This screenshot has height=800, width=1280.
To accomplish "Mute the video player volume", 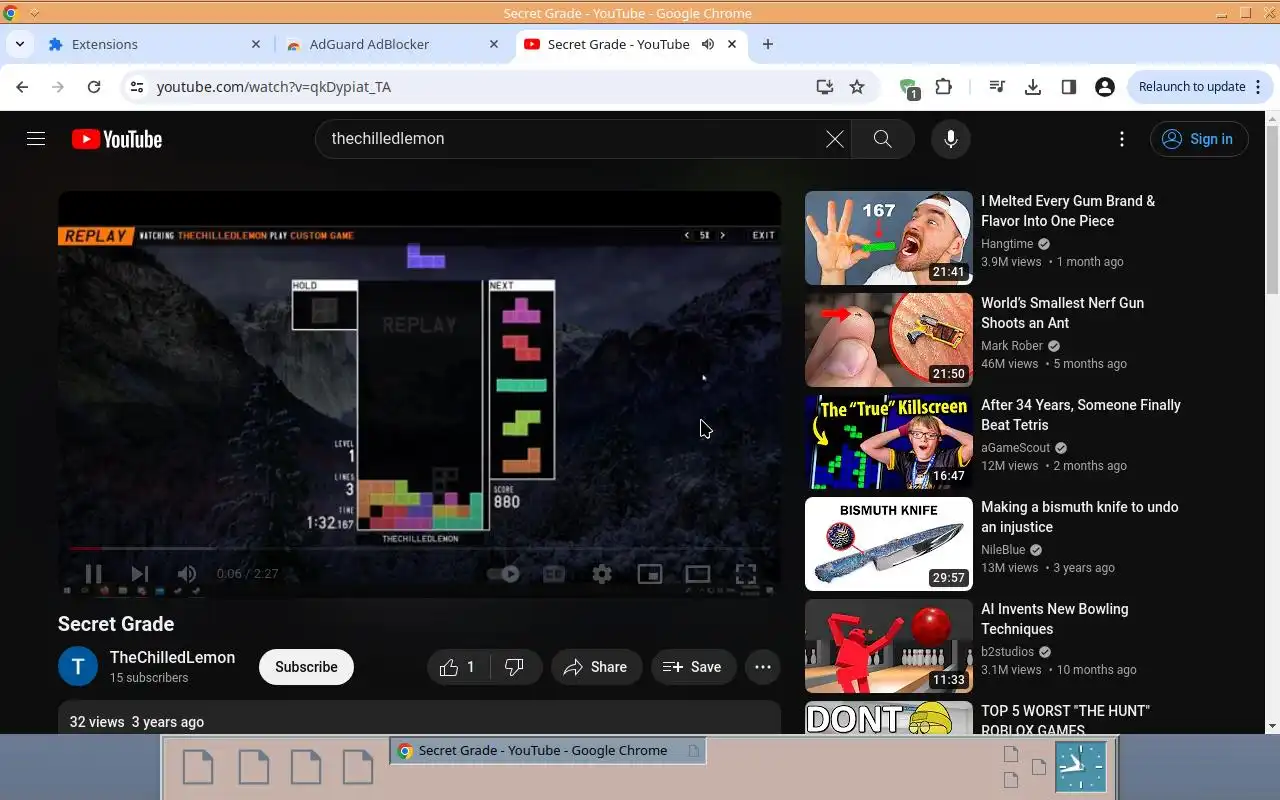I will 187,574.
